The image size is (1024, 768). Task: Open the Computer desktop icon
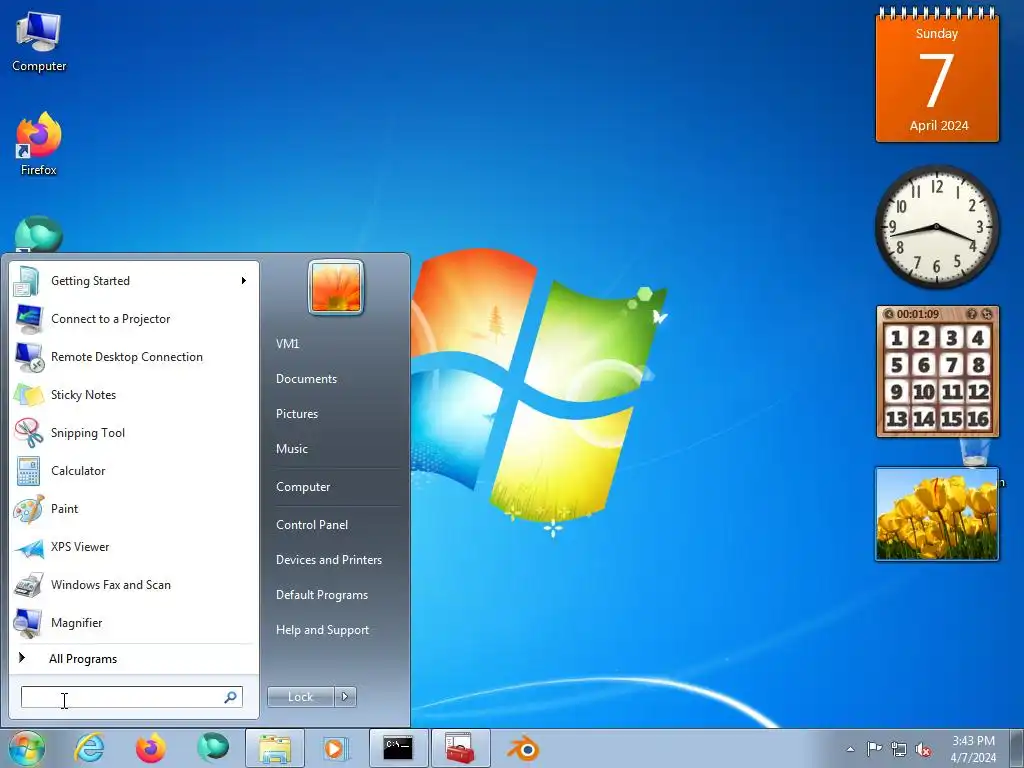coord(39,42)
